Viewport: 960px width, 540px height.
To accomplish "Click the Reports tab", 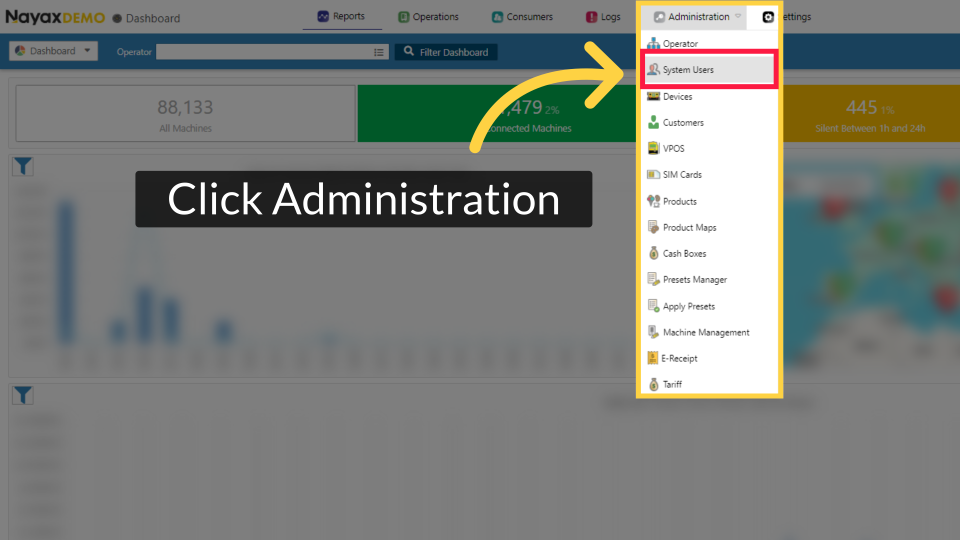I will (x=342, y=17).
